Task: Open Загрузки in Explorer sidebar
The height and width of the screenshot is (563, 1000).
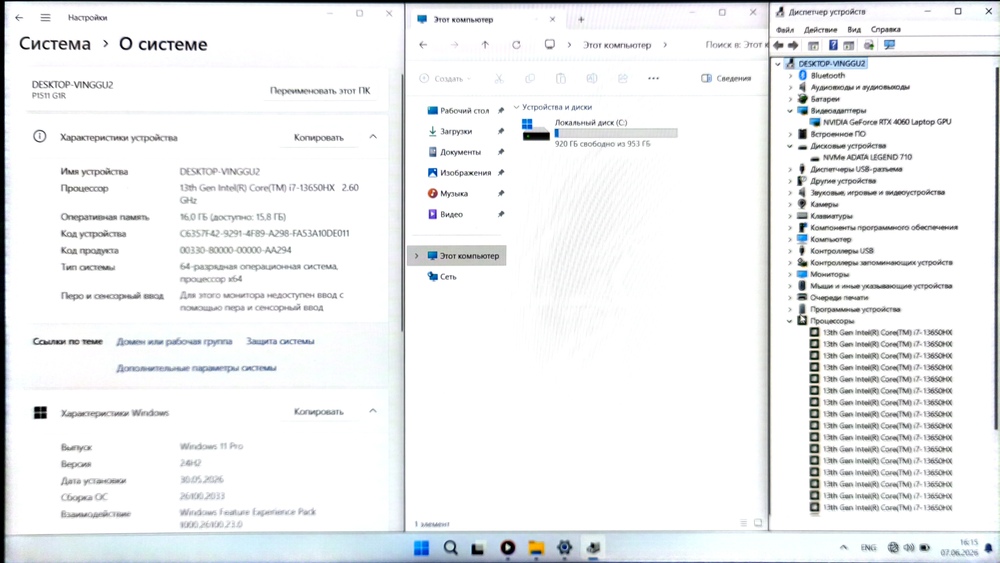Action: (x=456, y=131)
